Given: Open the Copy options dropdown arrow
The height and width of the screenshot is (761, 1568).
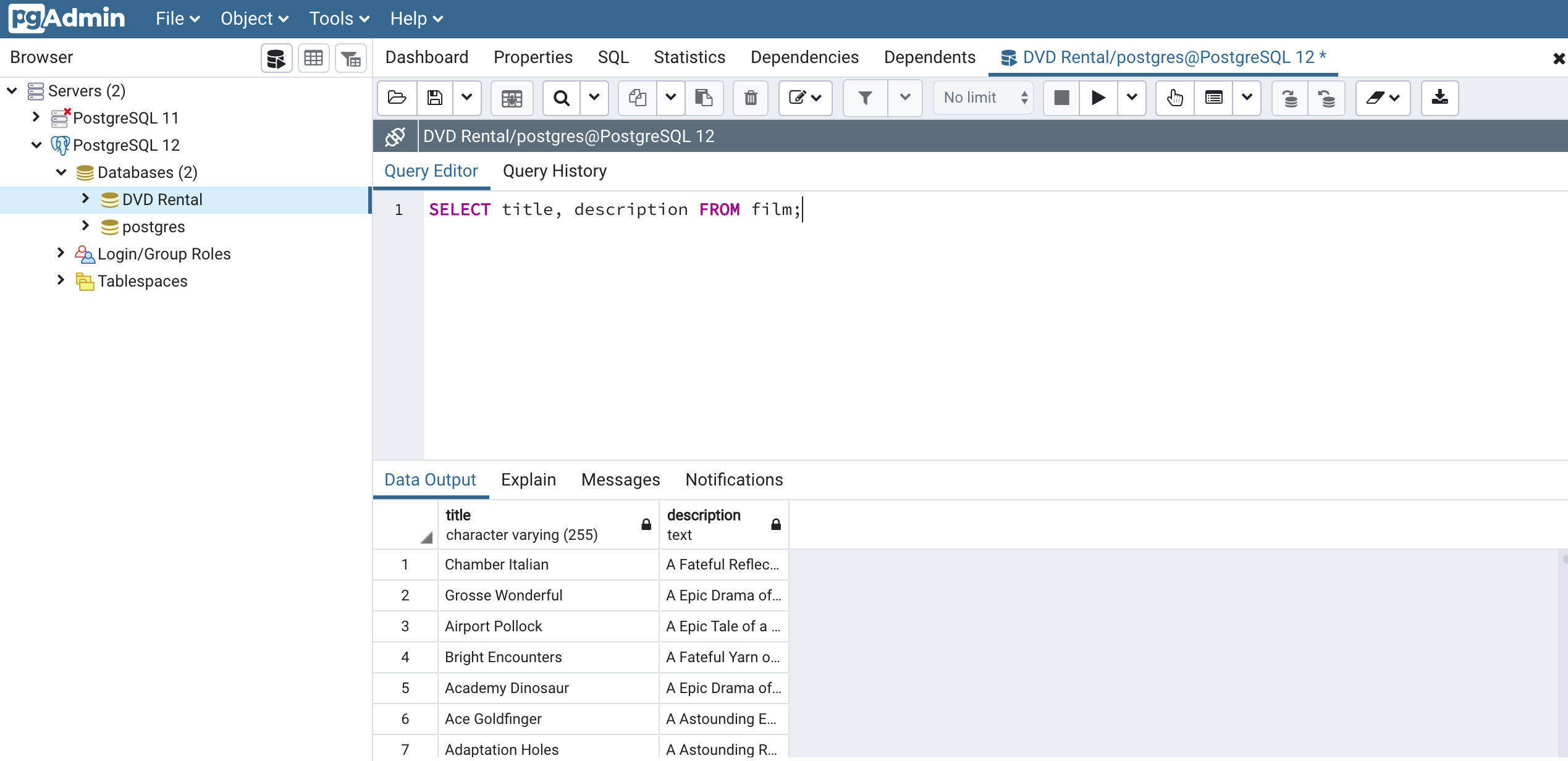Looking at the screenshot, I should pos(671,98).
